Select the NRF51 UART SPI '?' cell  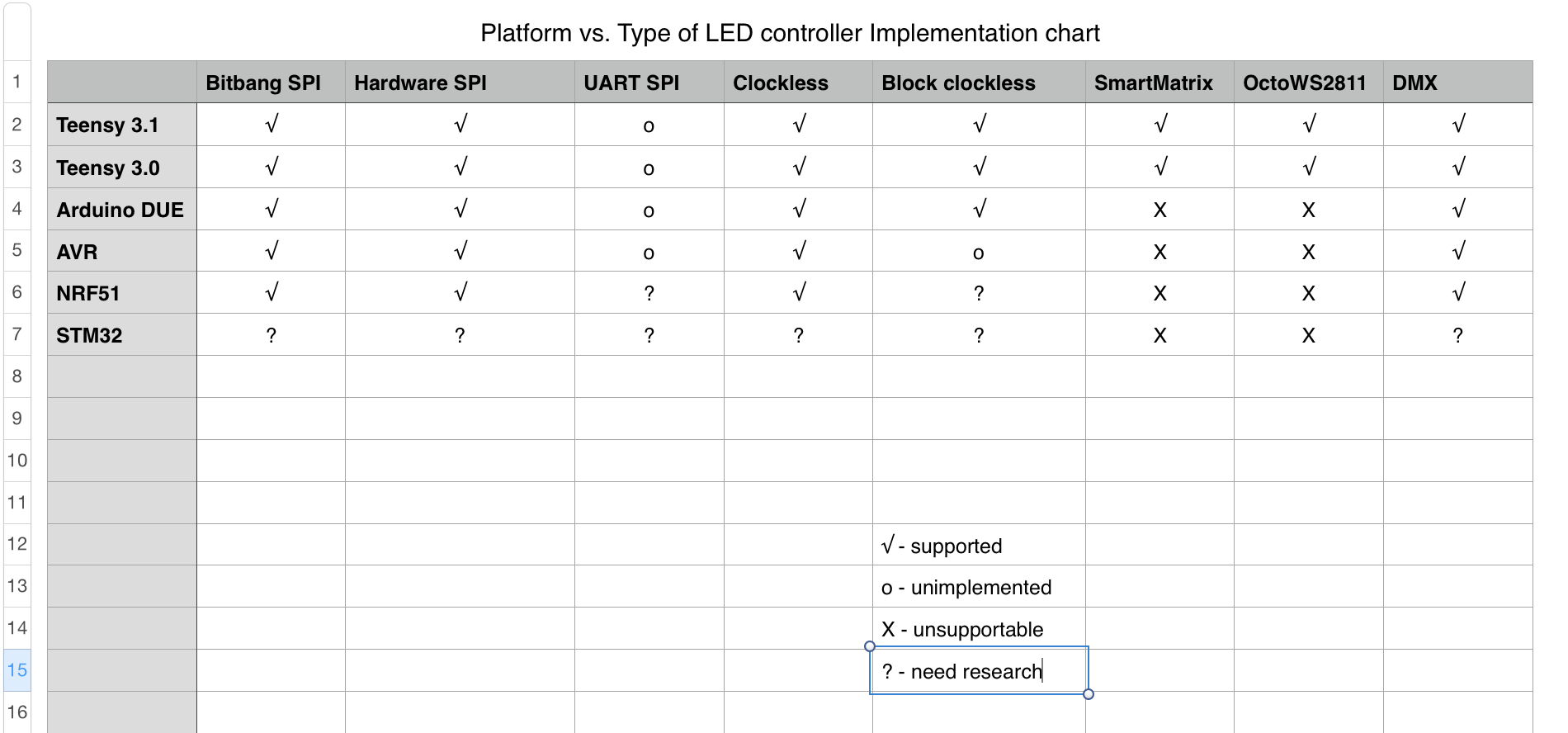coord(649,293)
